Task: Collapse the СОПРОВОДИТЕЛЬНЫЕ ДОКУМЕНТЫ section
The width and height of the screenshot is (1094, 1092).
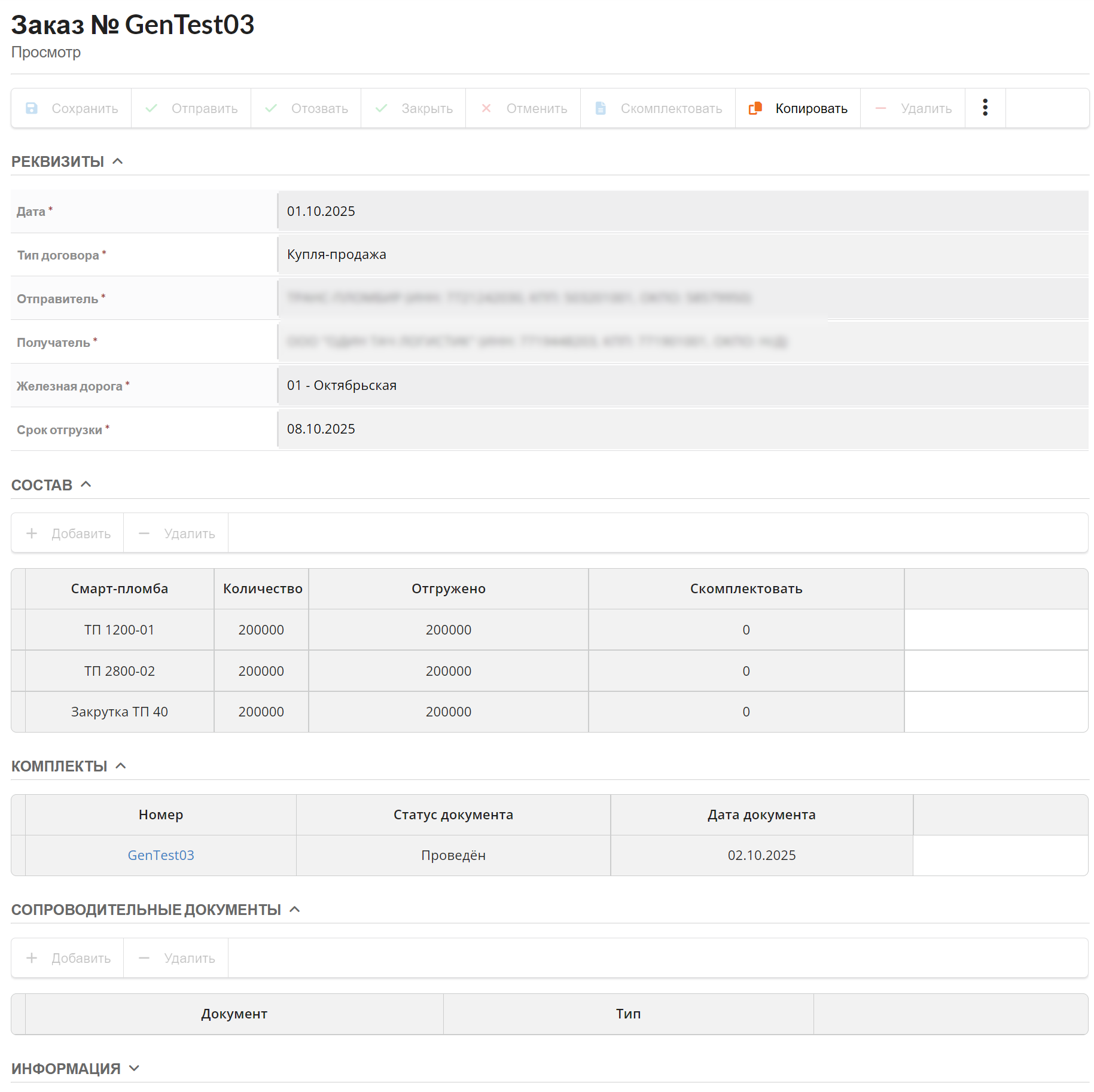Action: coord(295,909)
